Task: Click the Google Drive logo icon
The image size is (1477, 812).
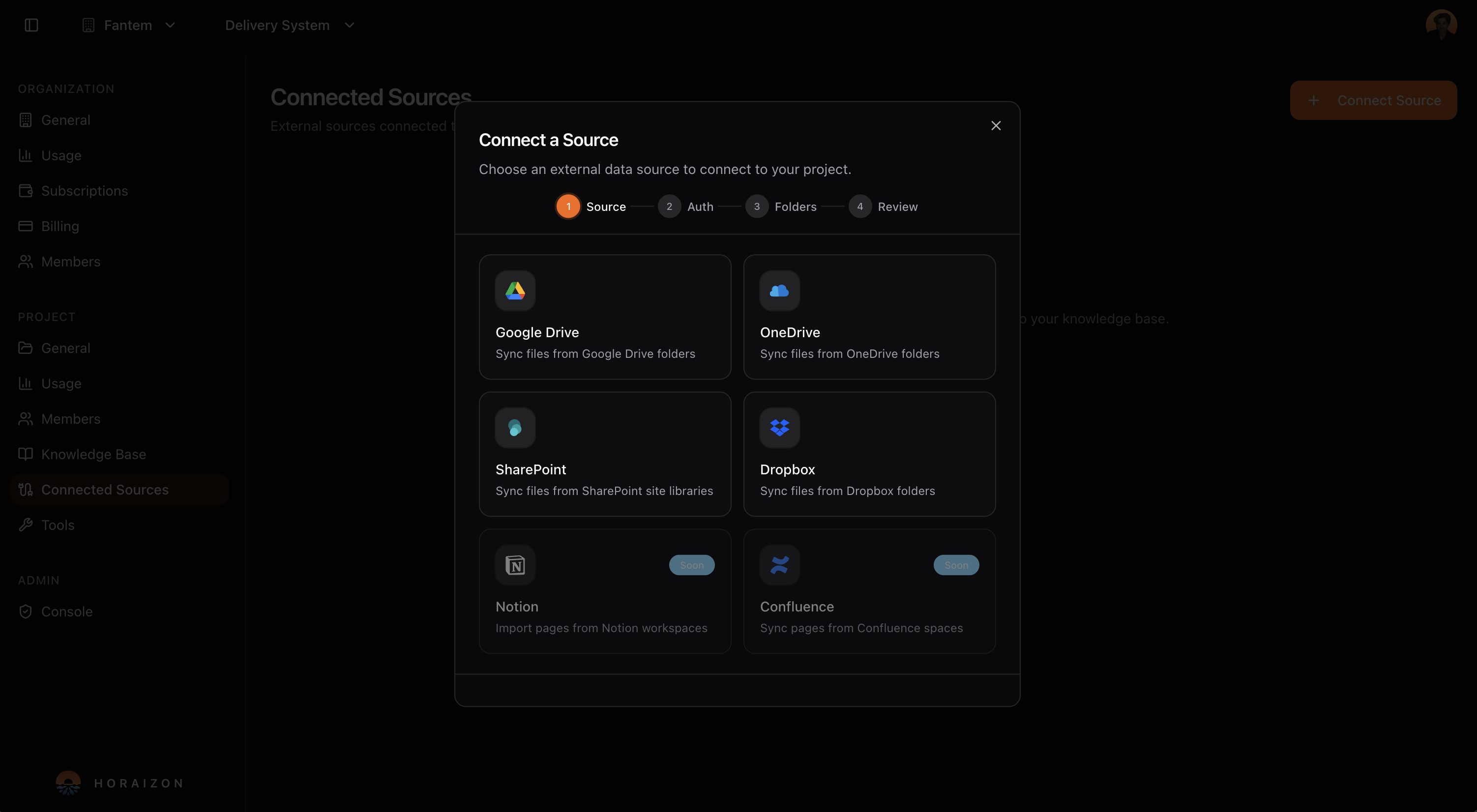Action: 515,290
